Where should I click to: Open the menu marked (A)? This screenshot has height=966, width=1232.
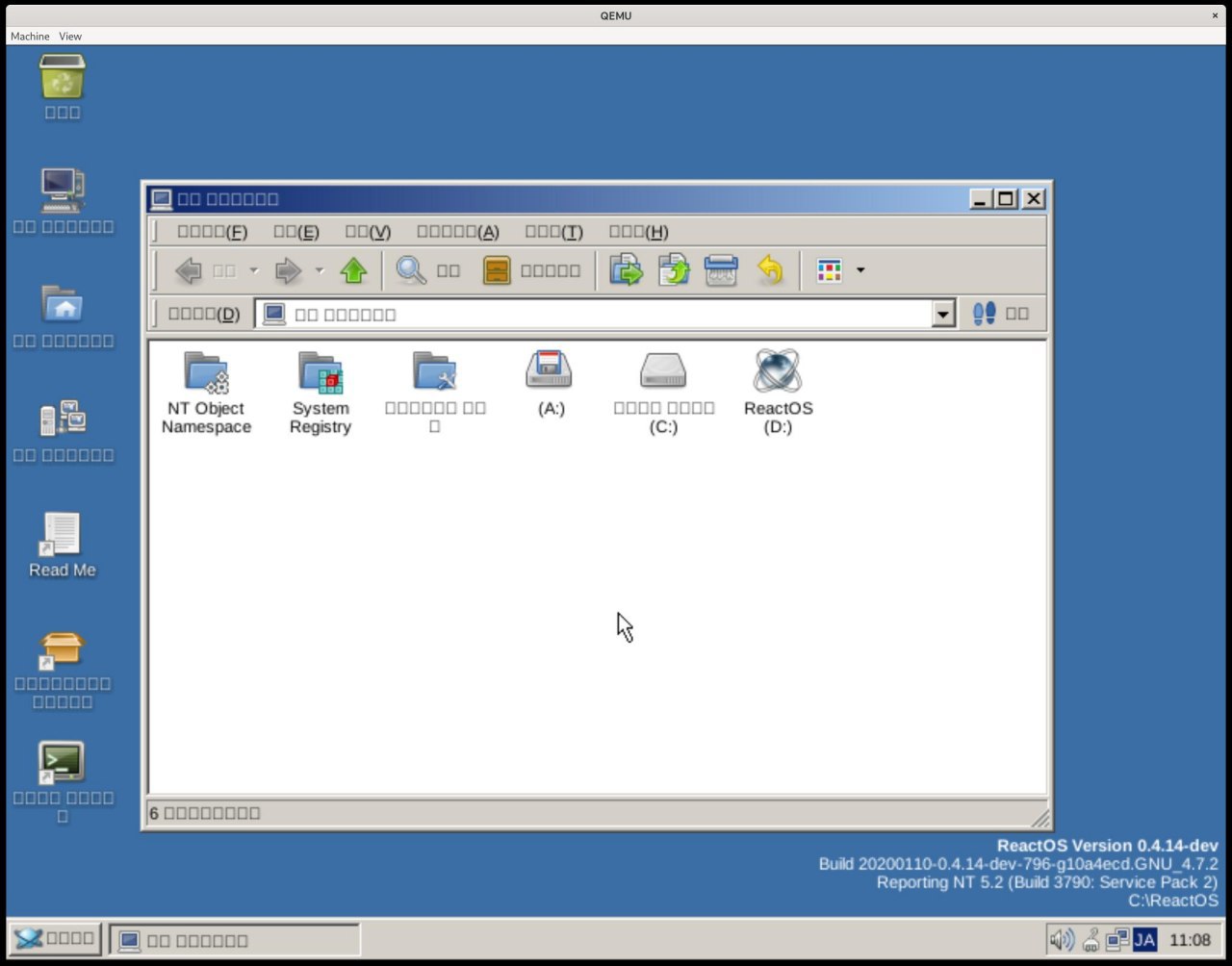coord(458,232)
